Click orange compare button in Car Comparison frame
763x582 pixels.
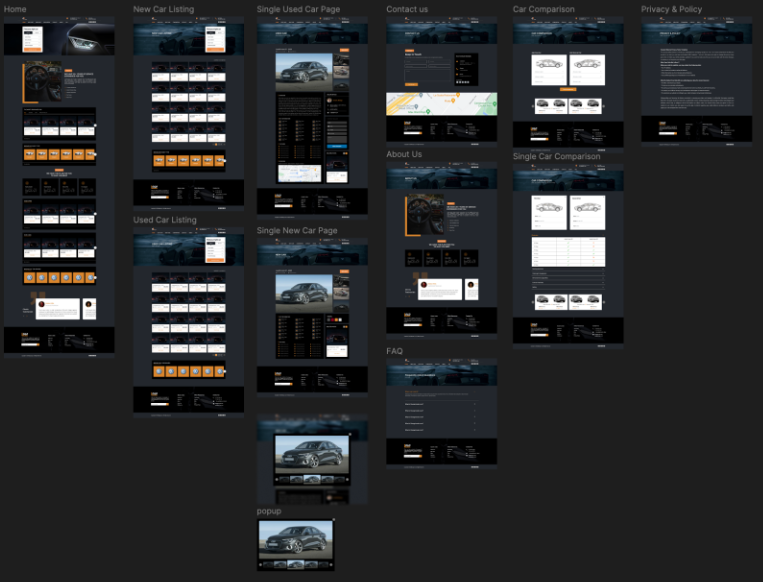567,89
